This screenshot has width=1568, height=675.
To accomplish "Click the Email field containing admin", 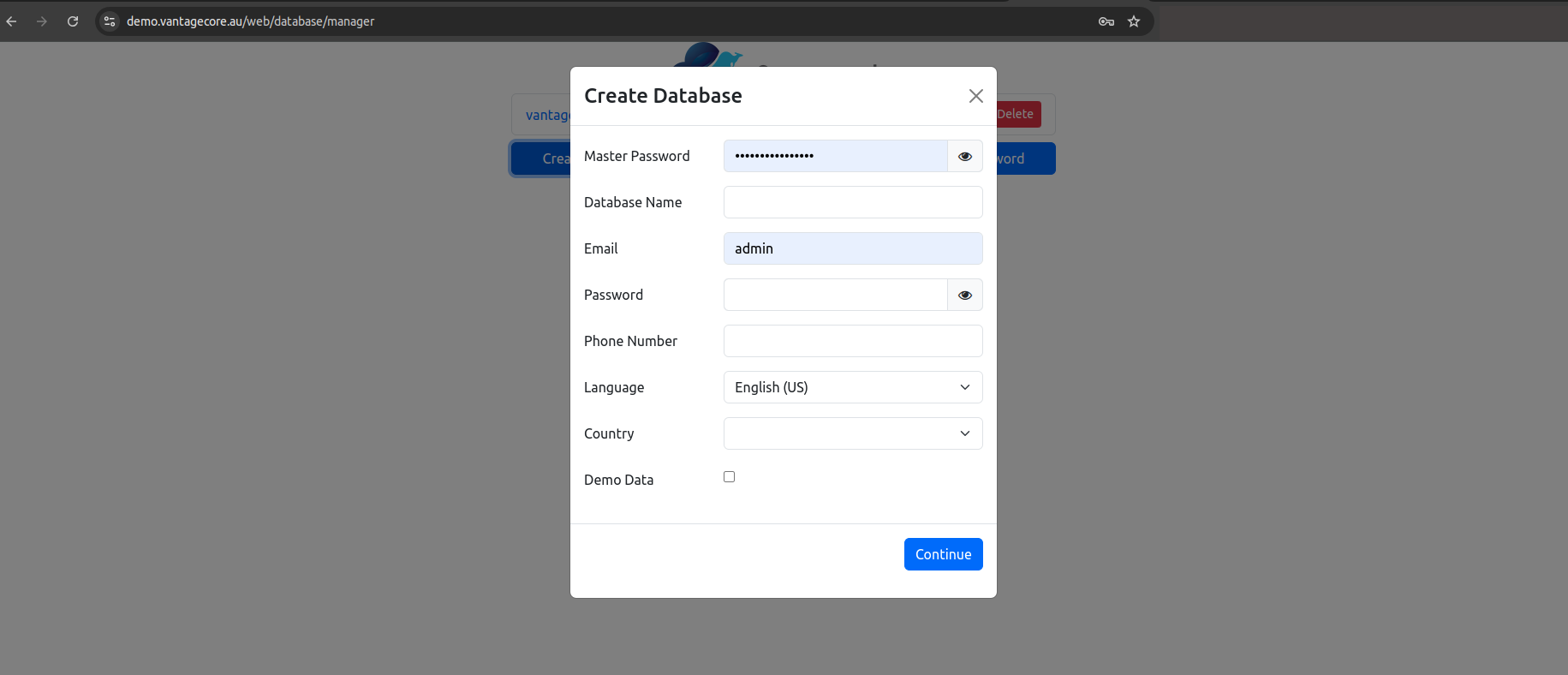I will pos(852,248).
